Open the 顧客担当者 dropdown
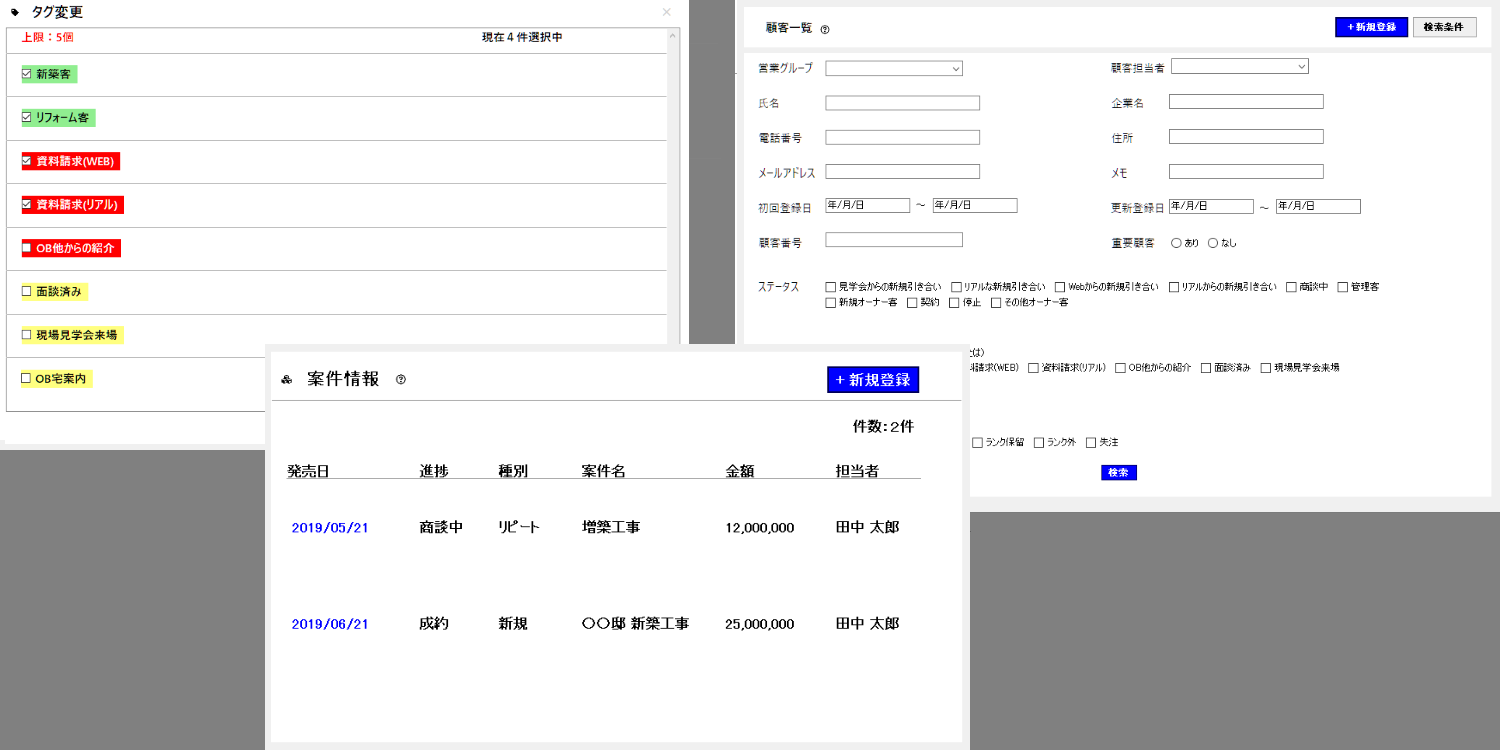 click(x=1240, y=66)
